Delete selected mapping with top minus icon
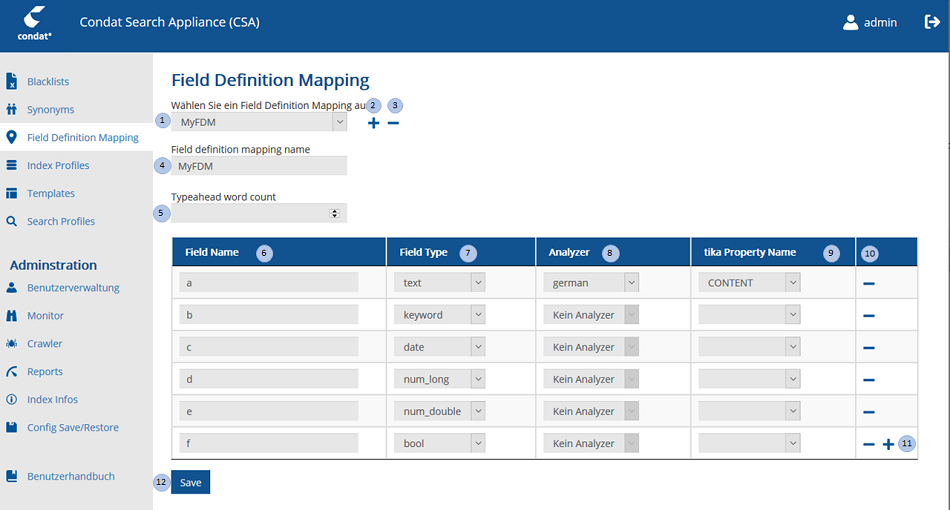This screenshot has height=510, width=950. pyautogui.click(x=393, y=123)
